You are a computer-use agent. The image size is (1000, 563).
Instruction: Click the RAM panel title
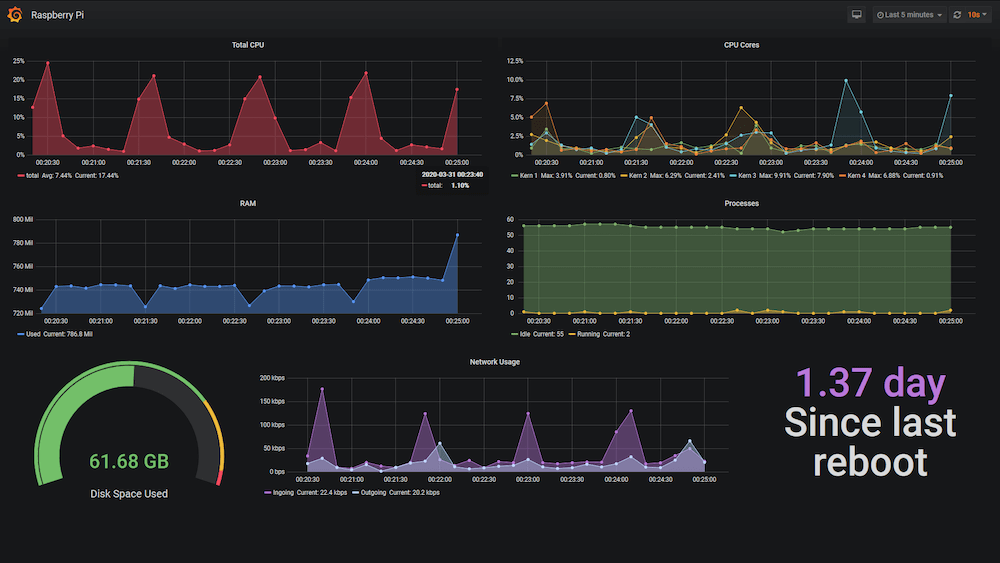[x=248, y=203]
